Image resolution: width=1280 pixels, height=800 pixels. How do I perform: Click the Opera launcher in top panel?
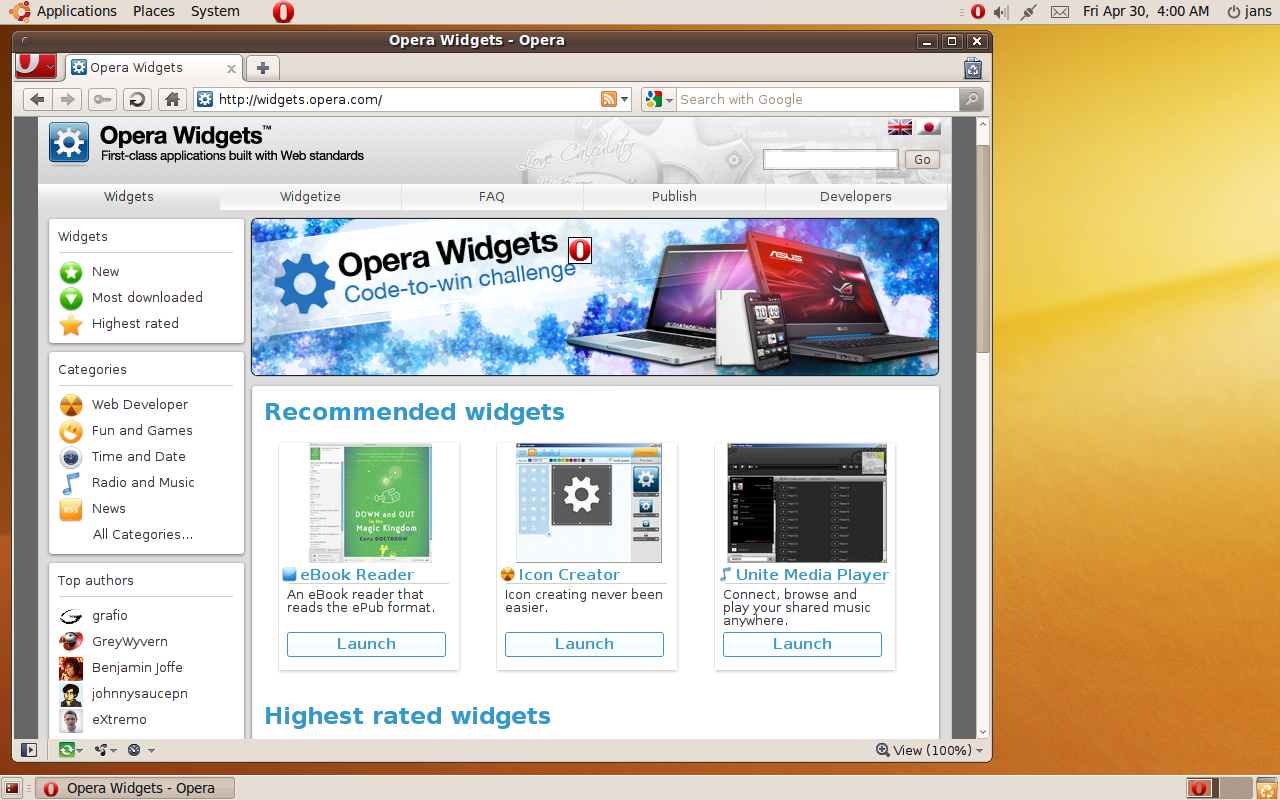[283, 12]
